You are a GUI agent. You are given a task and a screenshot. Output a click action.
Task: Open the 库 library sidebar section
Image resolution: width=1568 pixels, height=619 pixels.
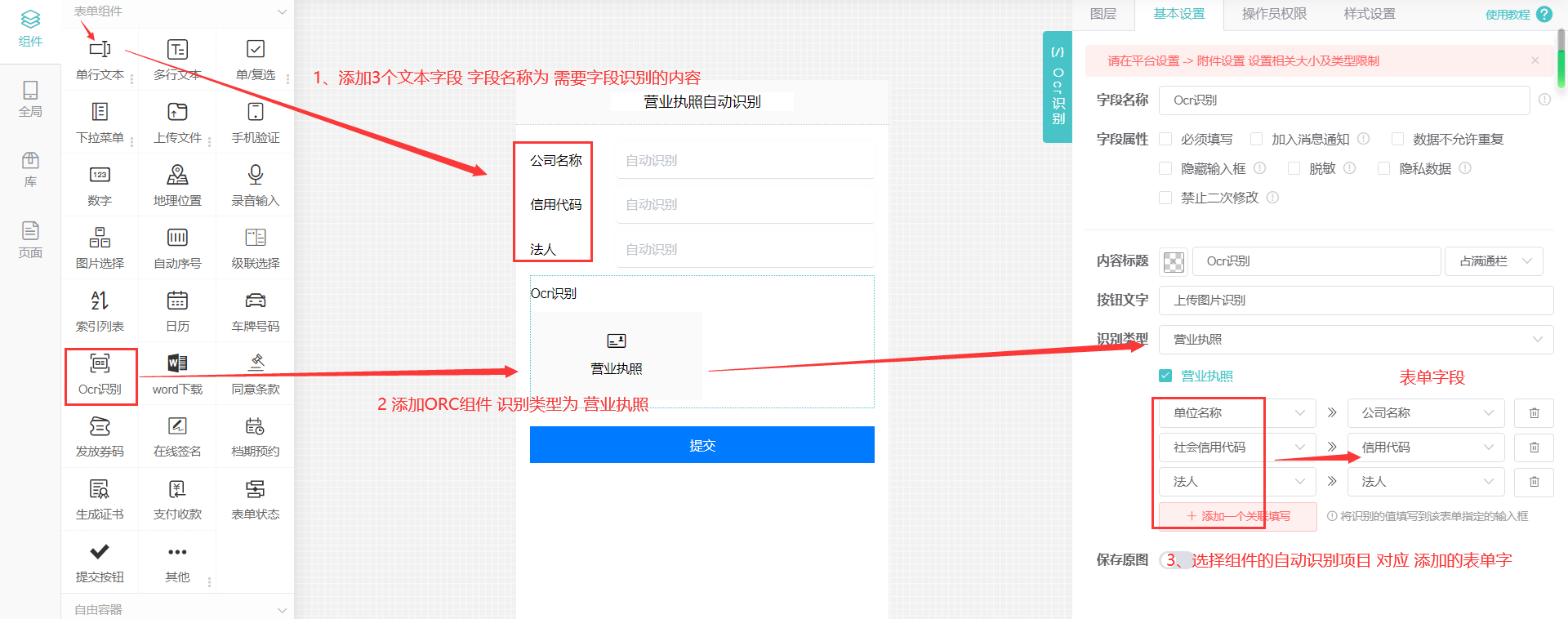(30, 169)
